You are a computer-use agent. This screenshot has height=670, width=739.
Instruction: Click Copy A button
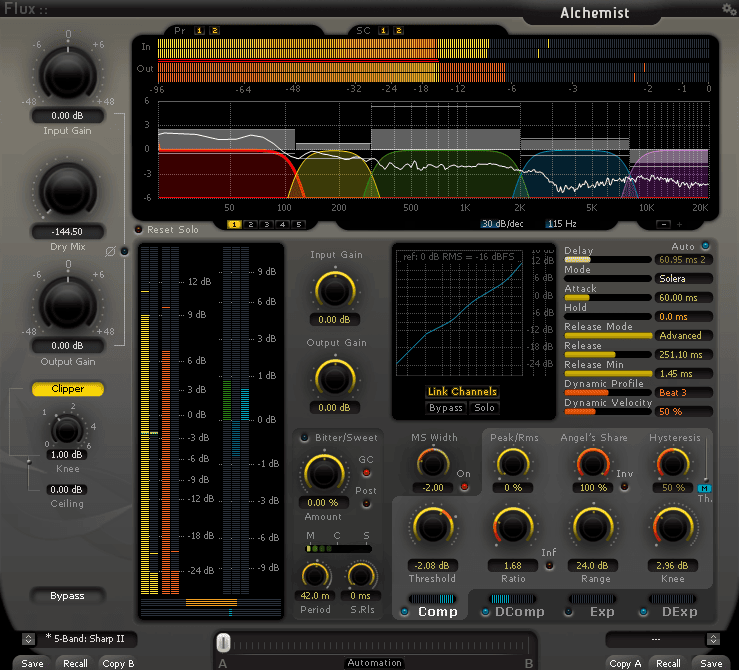click(625, 663)
